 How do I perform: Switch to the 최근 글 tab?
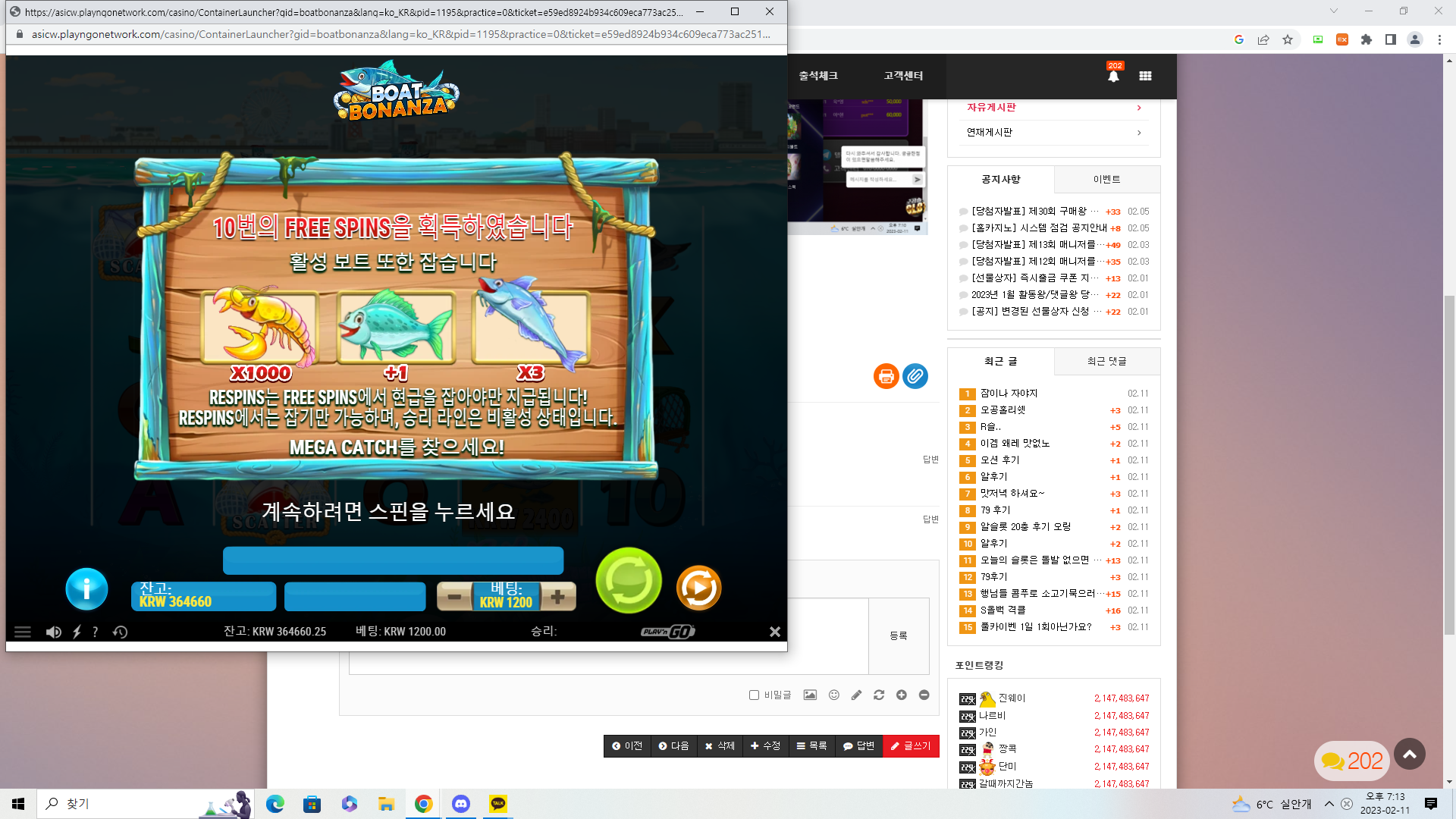(1001, 362)
